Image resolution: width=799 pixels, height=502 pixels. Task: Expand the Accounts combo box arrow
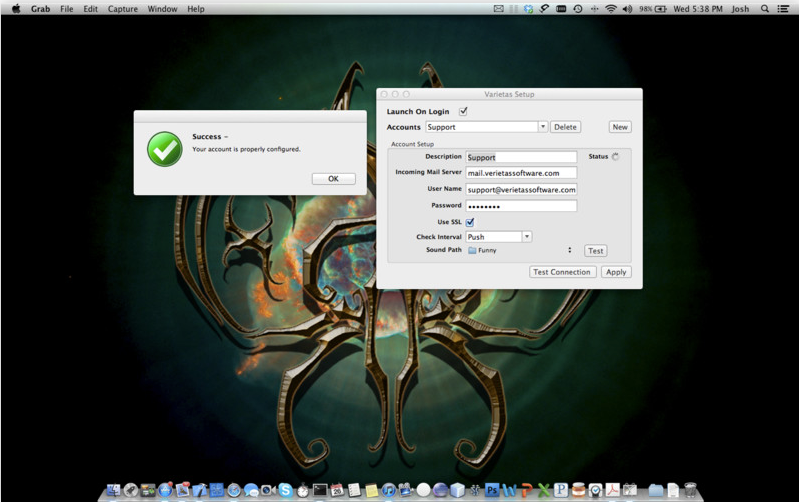(x=543, y=127)
